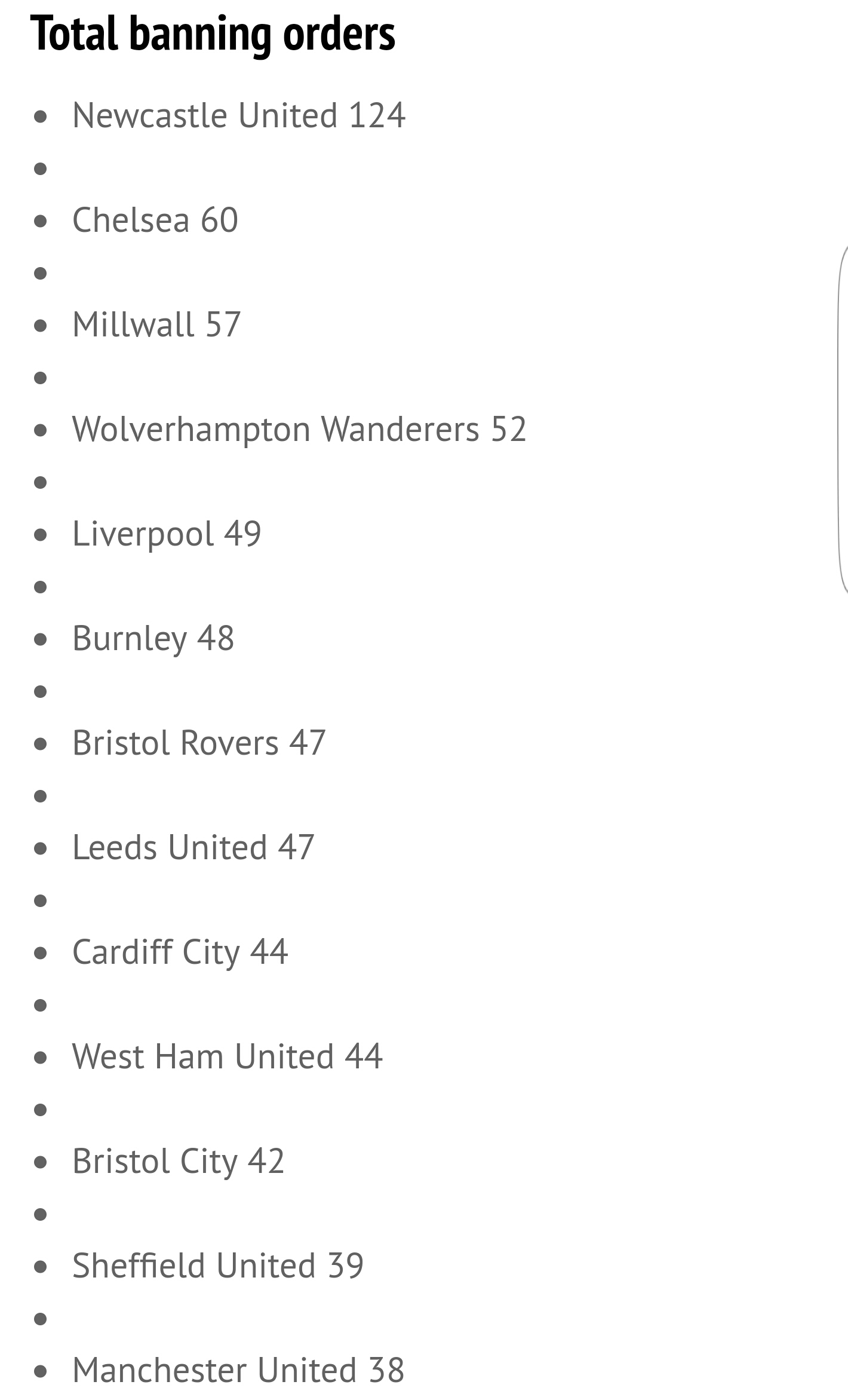The width and height of the screenshot is (848, 1400).
Task: Click the Liverpool 49 list entry
Action: [167, 534]
